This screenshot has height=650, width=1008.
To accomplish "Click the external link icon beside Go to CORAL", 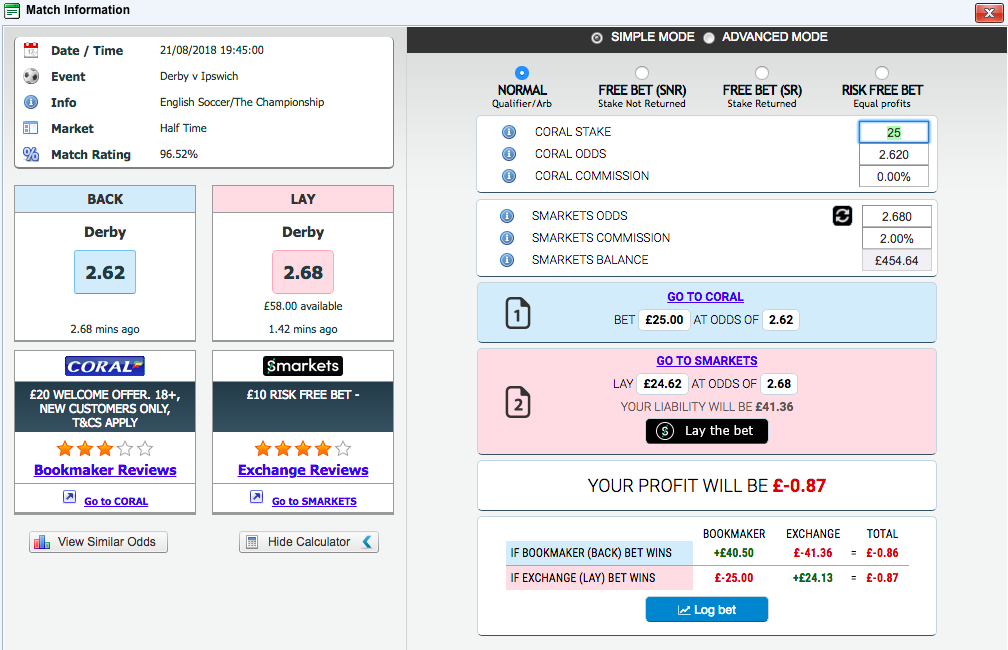I will pyautogui.click(x=69, y=496).
